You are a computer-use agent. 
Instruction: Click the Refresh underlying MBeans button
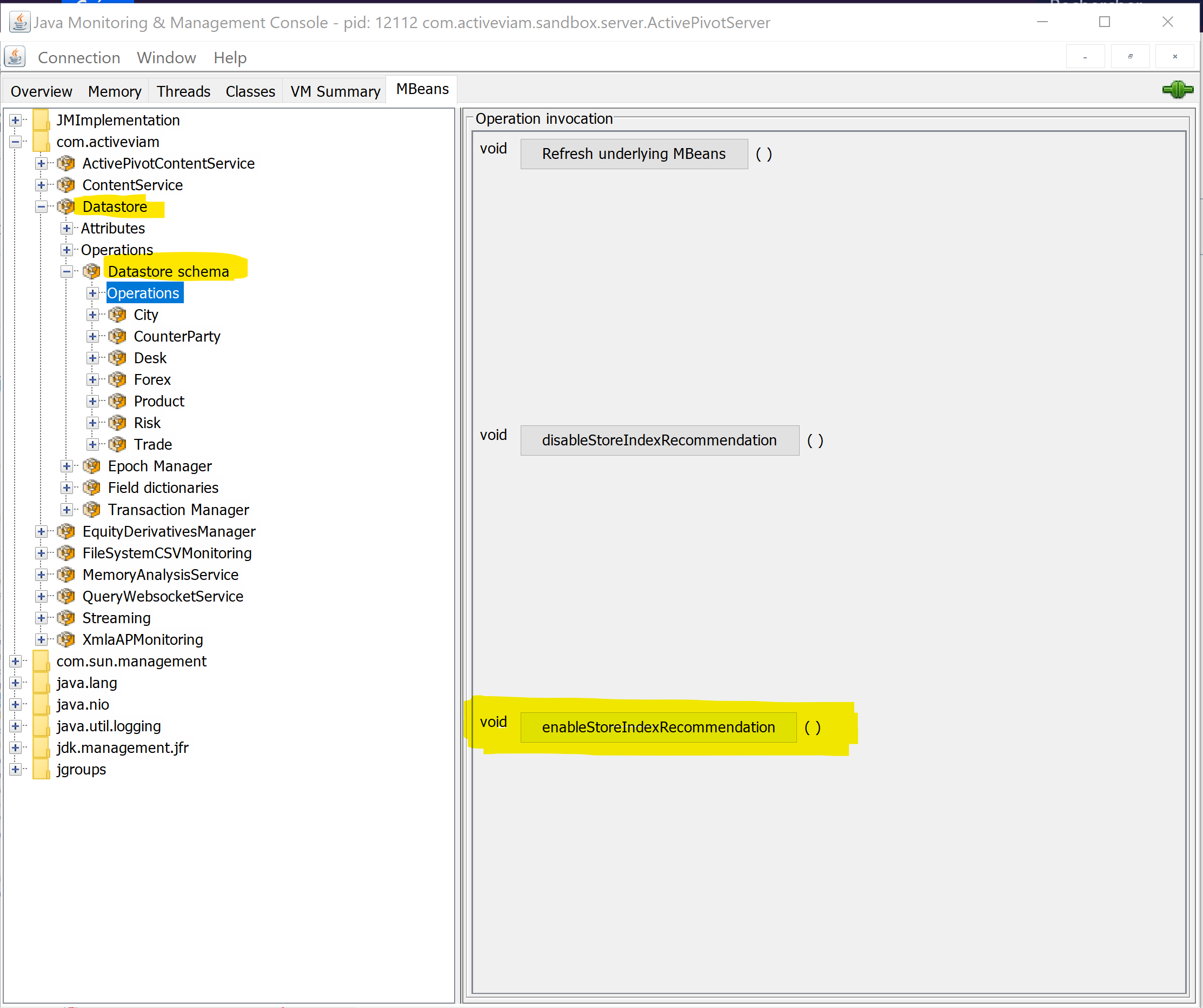point(634,153)
